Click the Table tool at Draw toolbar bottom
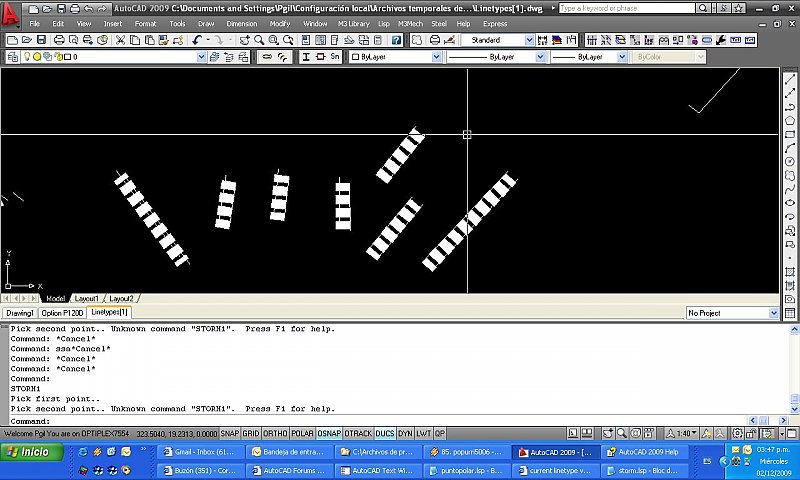This screenshot has height=480, width=800. coord(790,313)
